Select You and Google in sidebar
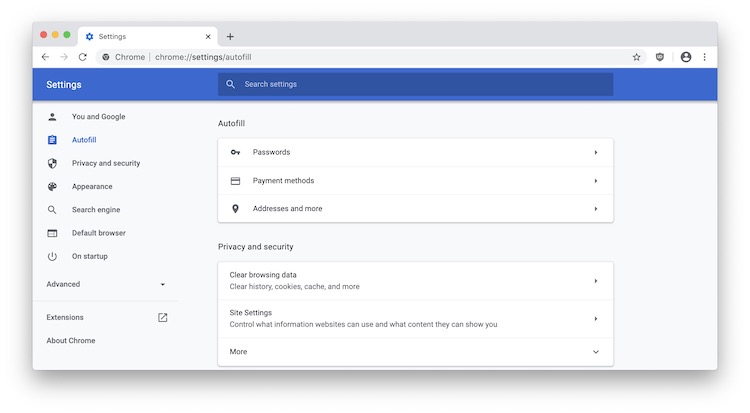Screen dimensions: 750x413 99,117
